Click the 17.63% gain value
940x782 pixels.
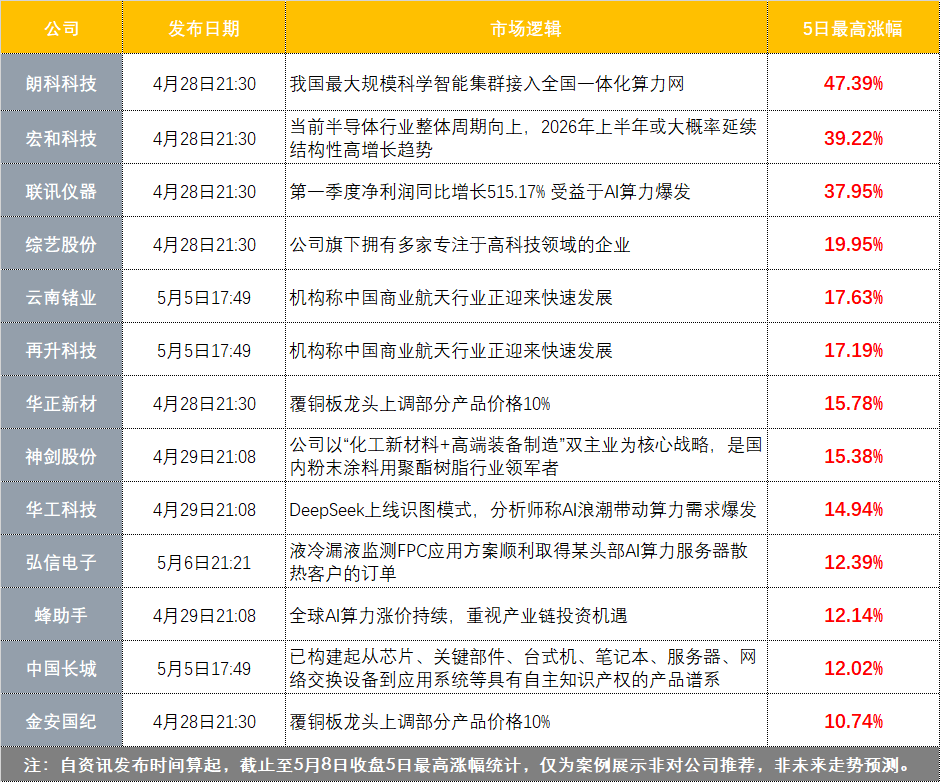(x=853, y=297)
